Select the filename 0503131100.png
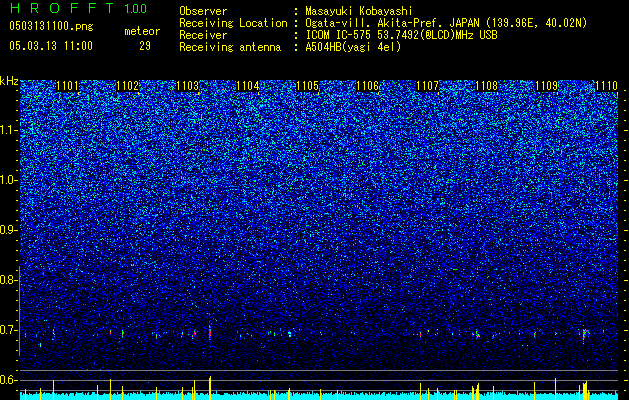629x400 pixels. (x=51, y=27)
